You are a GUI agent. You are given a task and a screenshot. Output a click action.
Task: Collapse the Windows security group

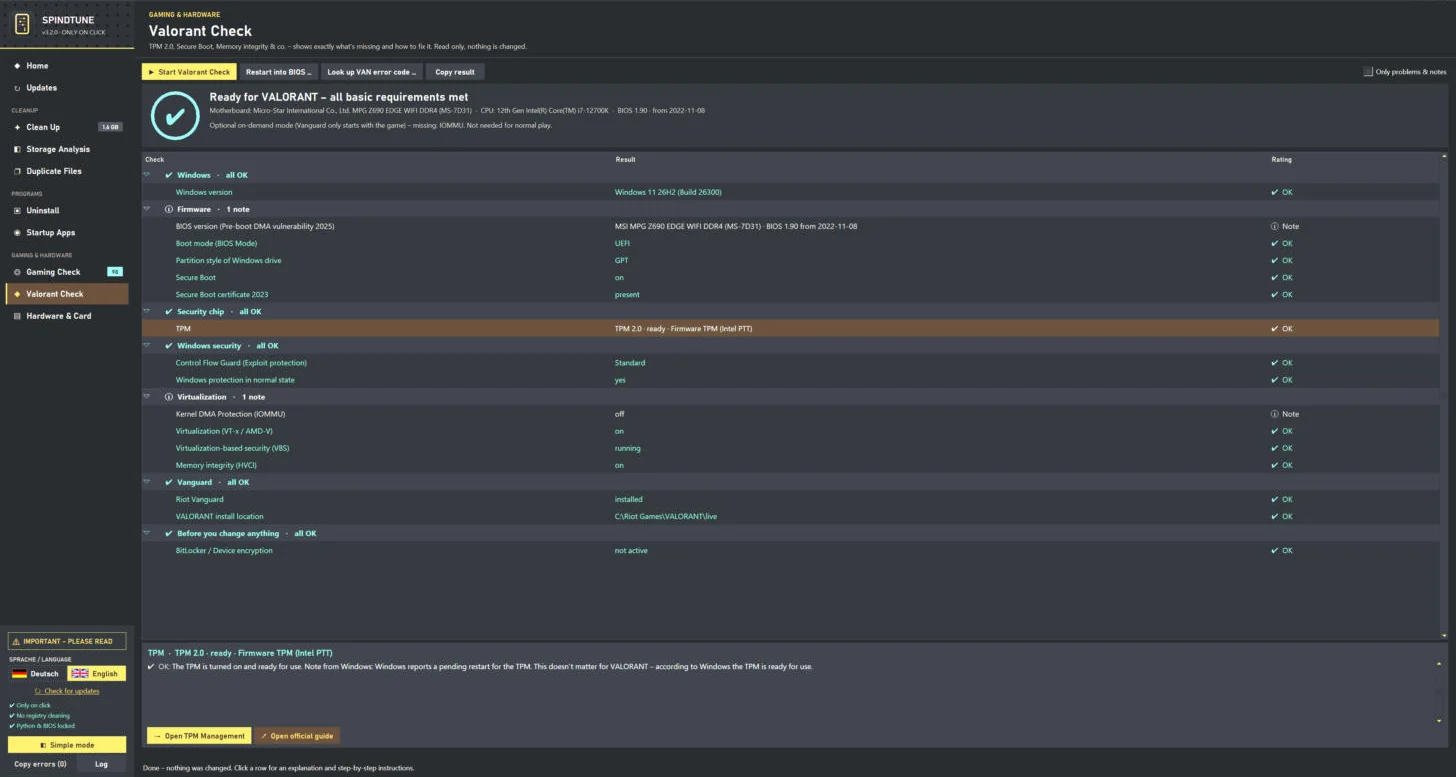146,346
